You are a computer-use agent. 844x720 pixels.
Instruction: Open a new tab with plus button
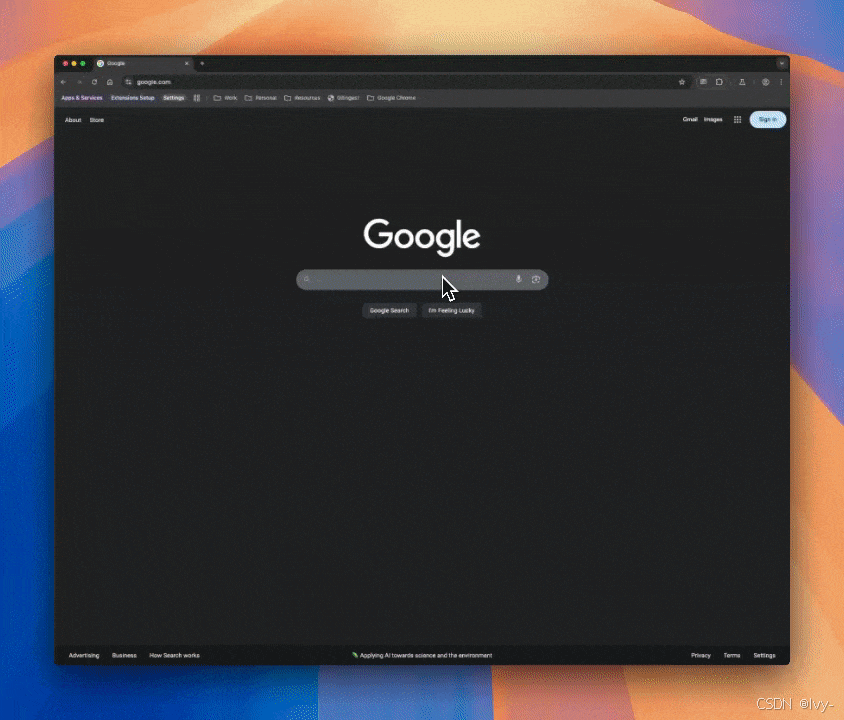point(202,63)
